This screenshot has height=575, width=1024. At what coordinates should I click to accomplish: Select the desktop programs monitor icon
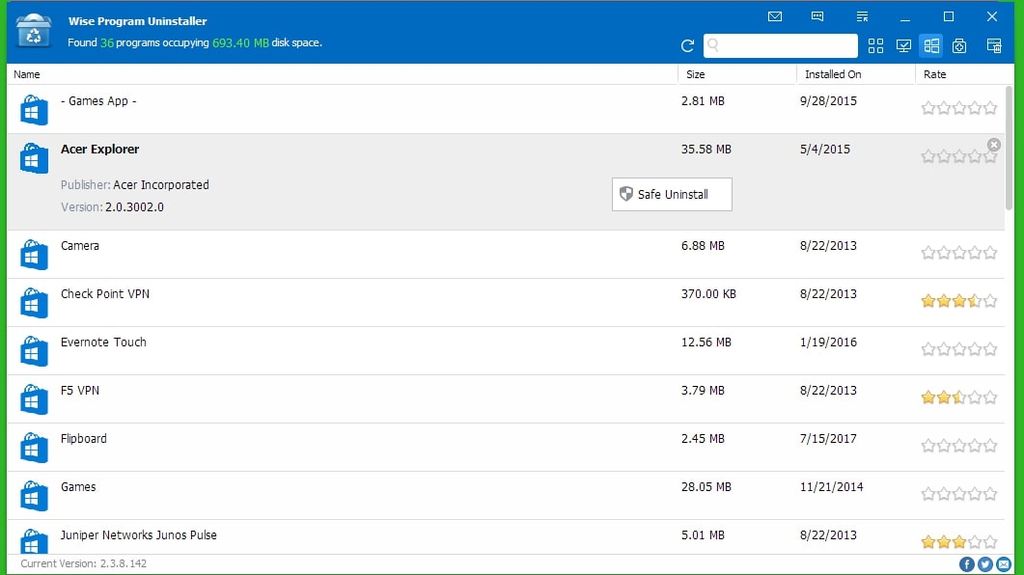tap(904, 46)
